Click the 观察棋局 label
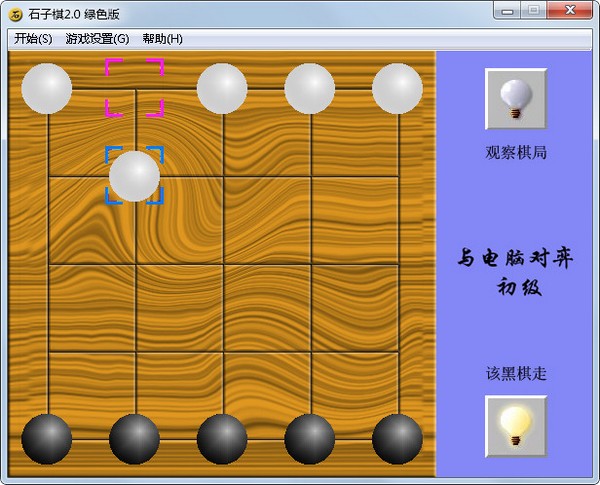Viewport: 600px width, 485px height. pos(516,152)
